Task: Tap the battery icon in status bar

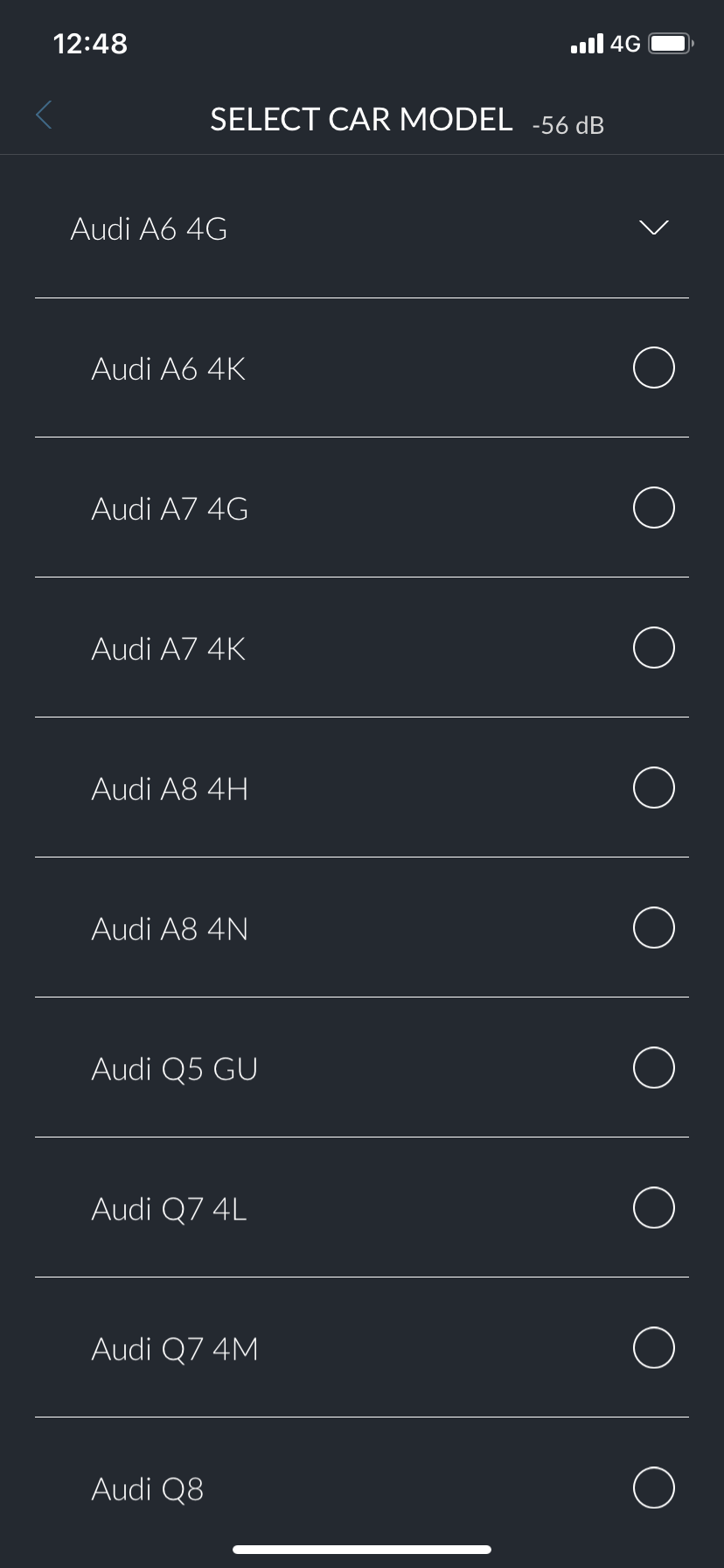Action: (x=671, y=43)
